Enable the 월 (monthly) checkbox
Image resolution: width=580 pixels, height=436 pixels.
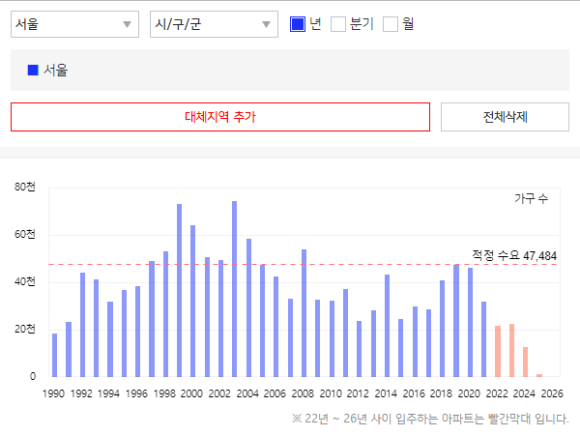[x=390, y=24]
